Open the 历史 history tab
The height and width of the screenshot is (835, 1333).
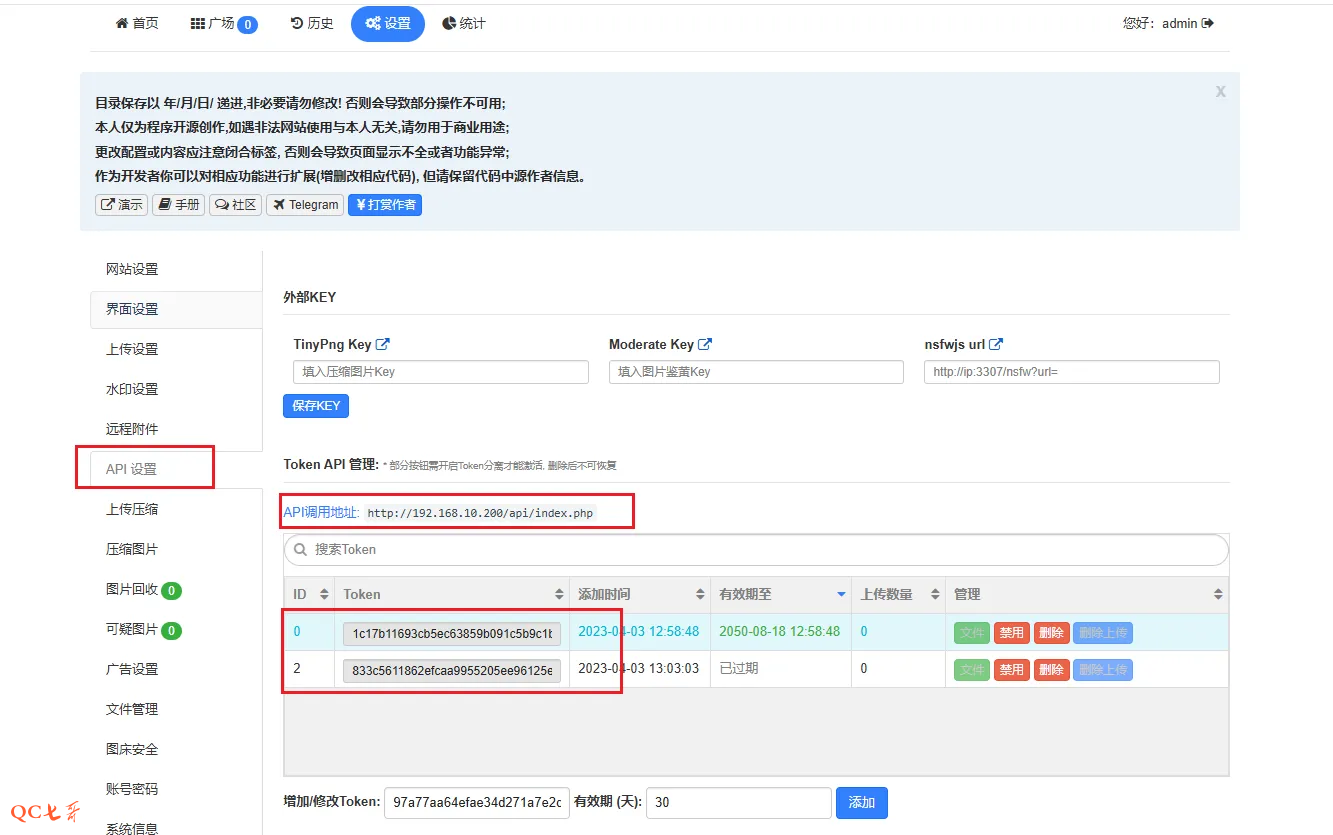(x=312, y=23)
